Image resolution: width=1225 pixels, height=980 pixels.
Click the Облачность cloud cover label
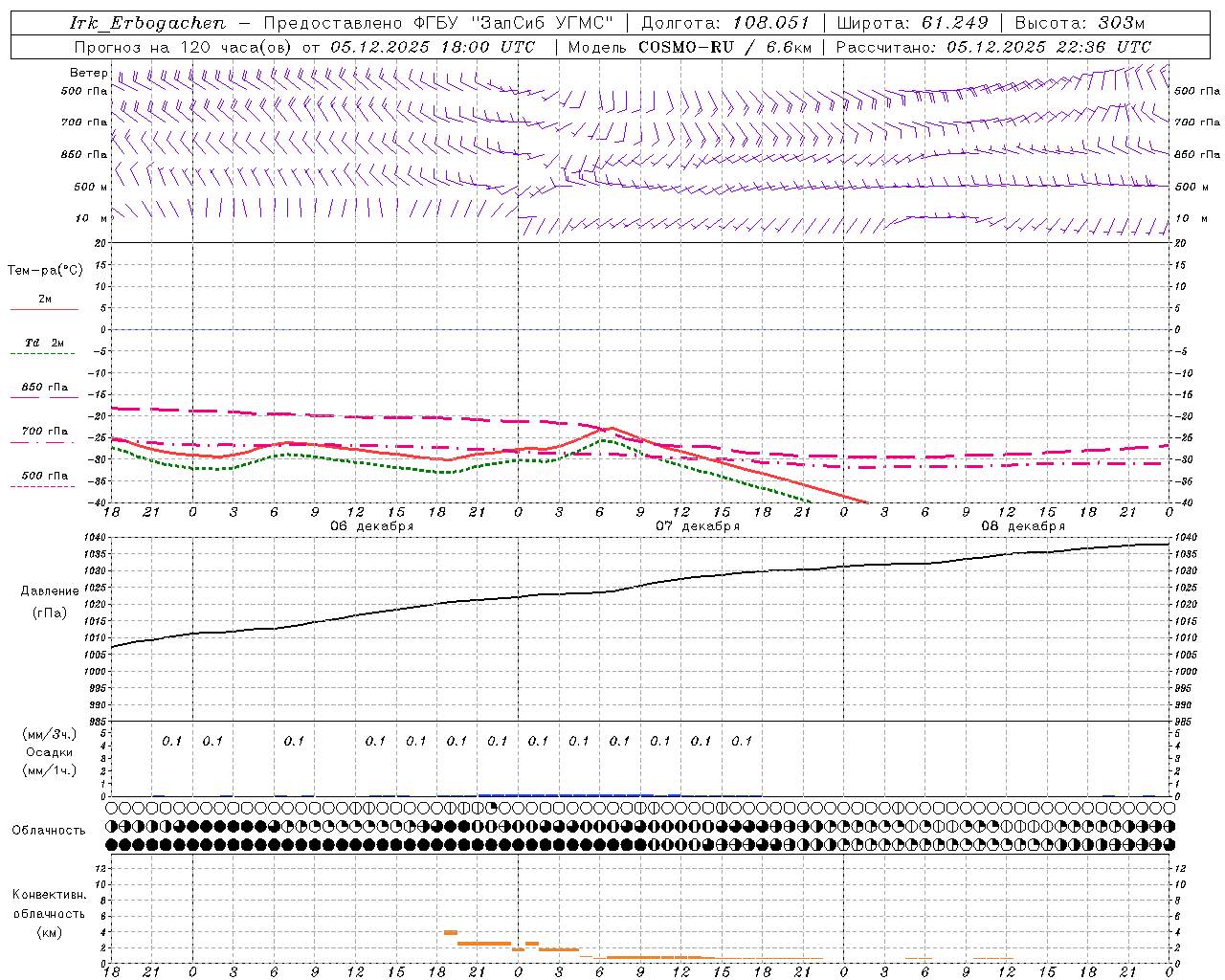pyautogui.click(x=49, y=831)
